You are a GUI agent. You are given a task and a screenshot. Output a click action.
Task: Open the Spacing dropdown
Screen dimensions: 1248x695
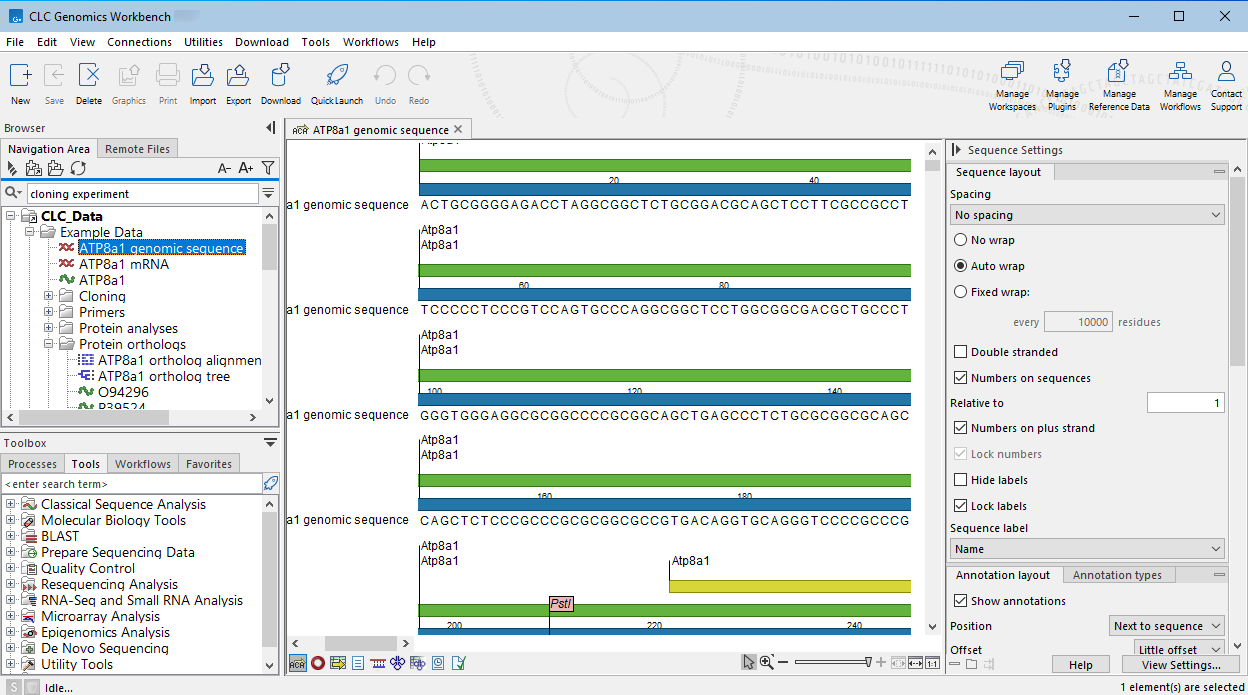[1086, 214]
